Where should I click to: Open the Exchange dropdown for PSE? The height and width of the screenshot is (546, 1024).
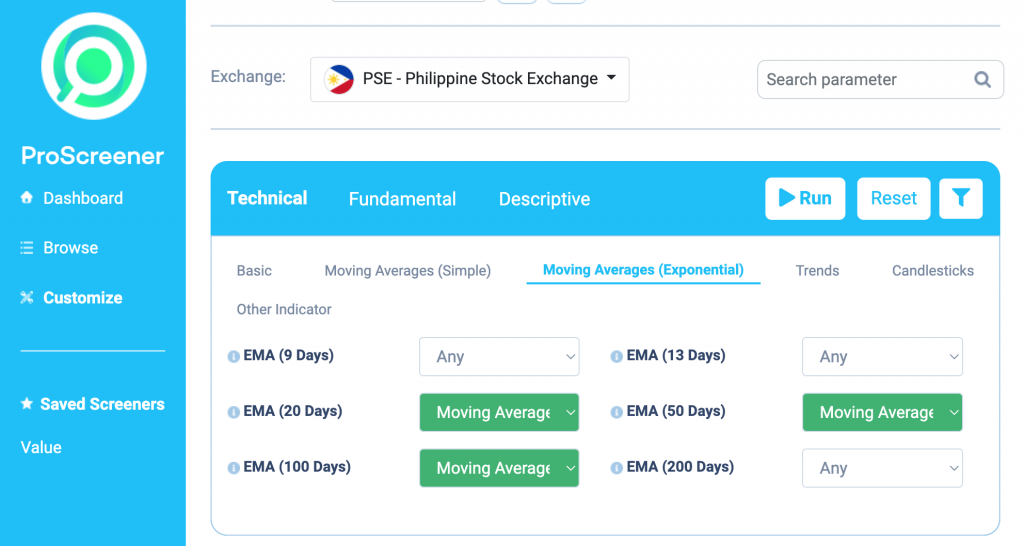pos(470,79)
